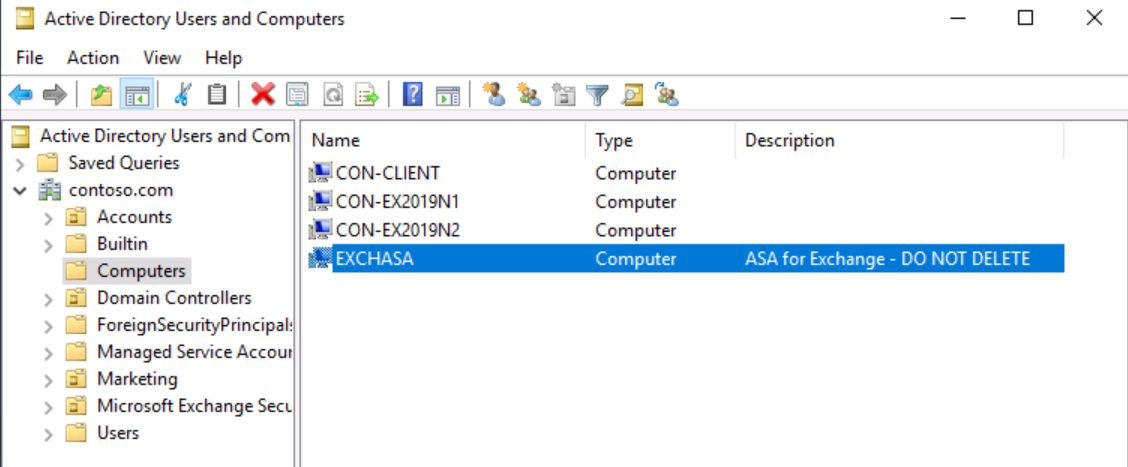Open filter options with funnel icon

[x=597, y=94]
